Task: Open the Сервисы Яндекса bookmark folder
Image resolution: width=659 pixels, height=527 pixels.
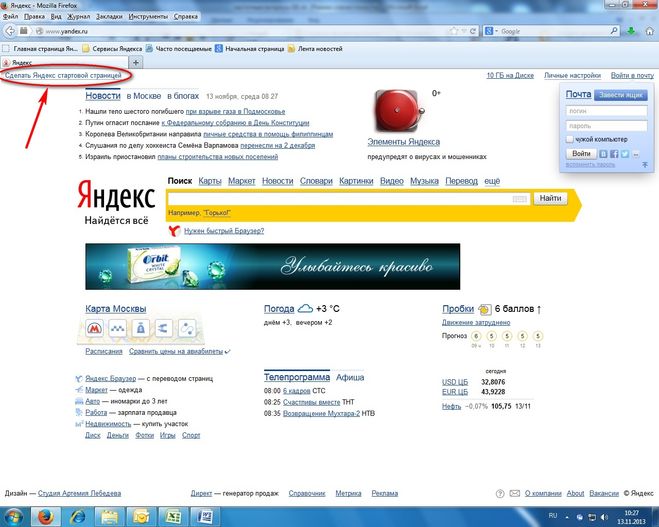Action: pyautogui.click(x=112, y=49)
